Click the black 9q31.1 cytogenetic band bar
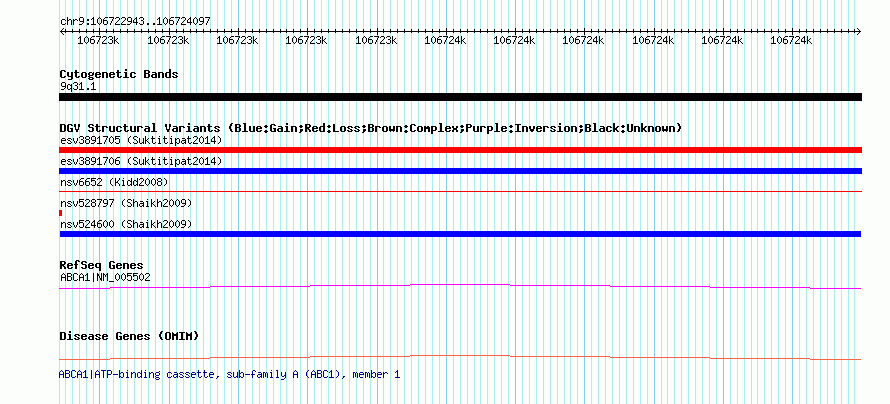 (x=460, y=97)
